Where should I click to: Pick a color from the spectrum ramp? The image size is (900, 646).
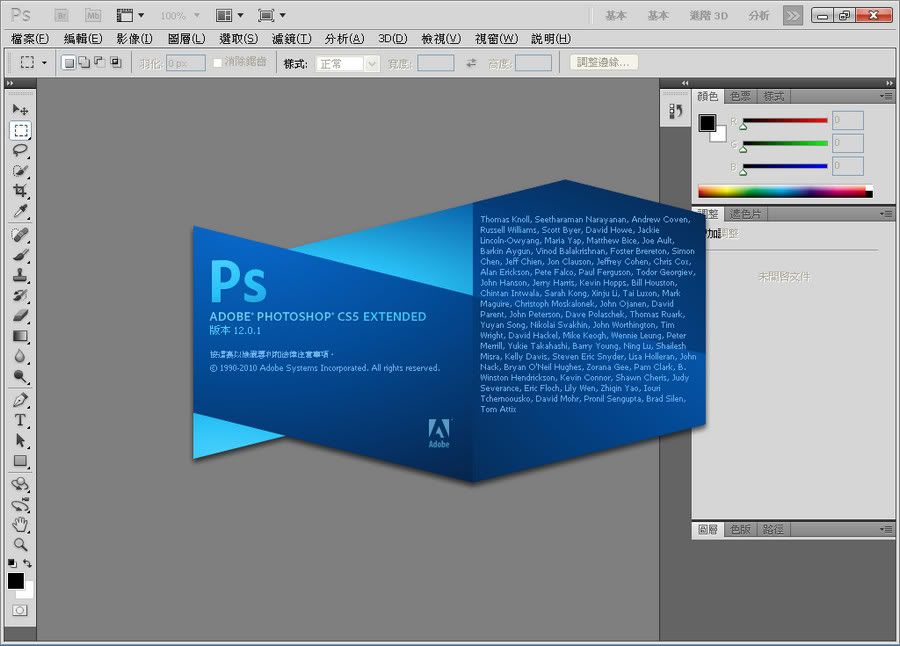pyautogui.click(x=785, y=192)
